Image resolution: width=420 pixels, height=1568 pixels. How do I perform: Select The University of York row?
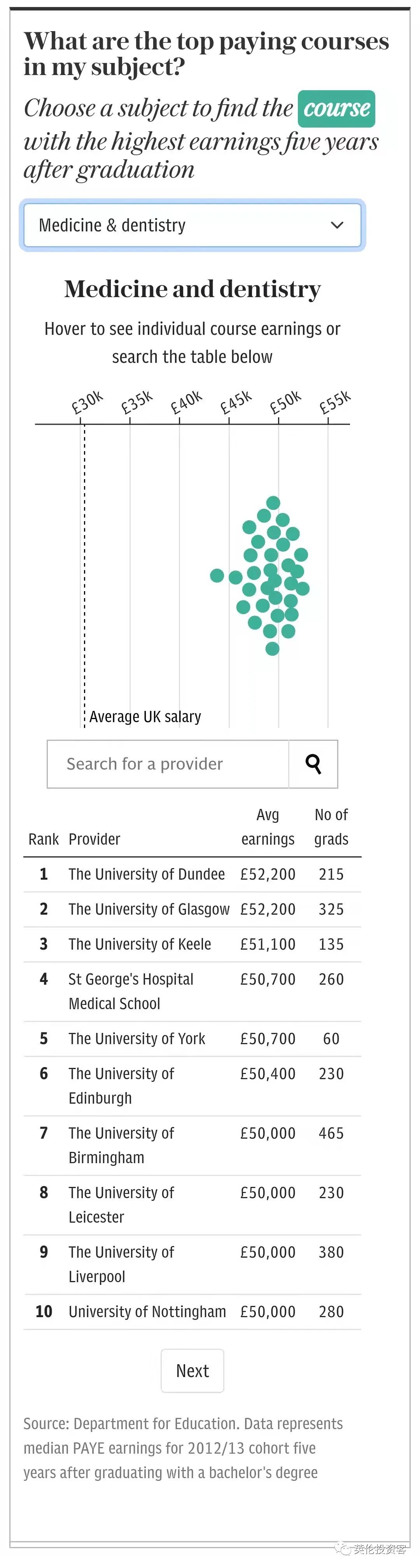pos(192,1038)
